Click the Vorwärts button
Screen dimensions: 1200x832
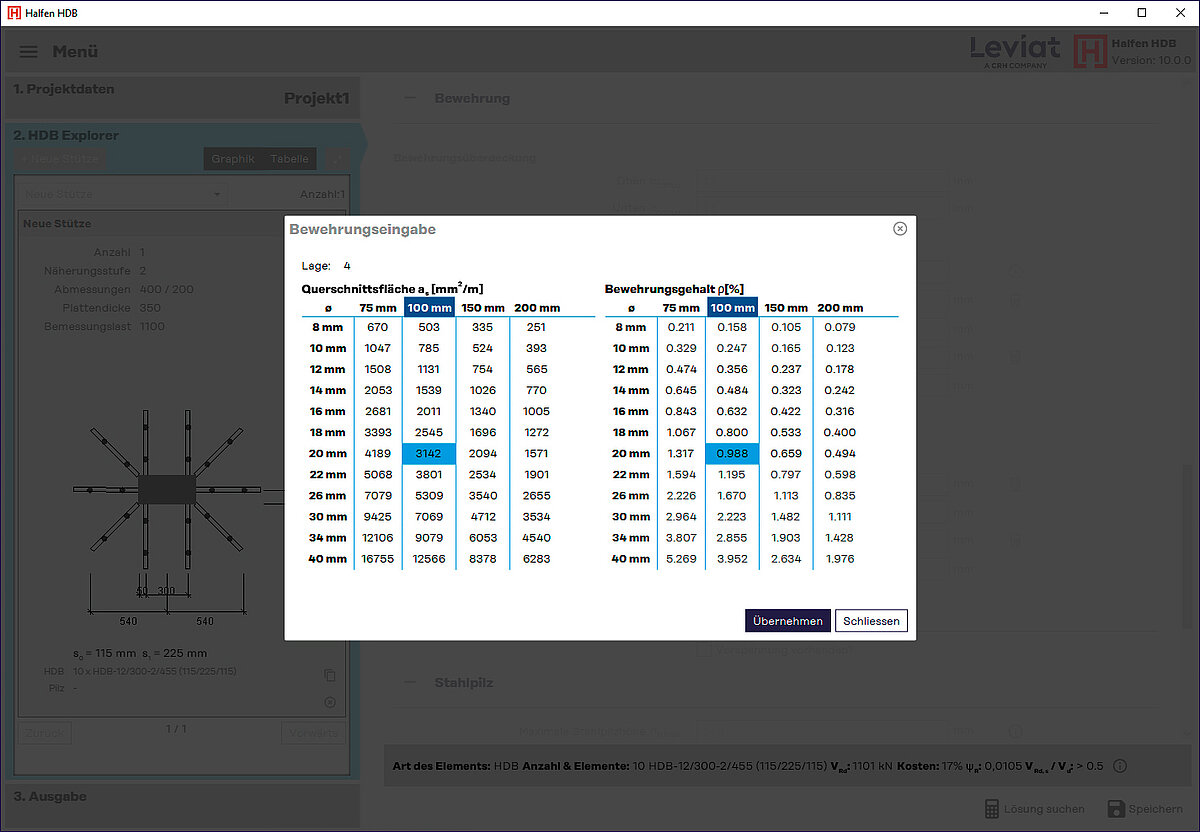312,733
